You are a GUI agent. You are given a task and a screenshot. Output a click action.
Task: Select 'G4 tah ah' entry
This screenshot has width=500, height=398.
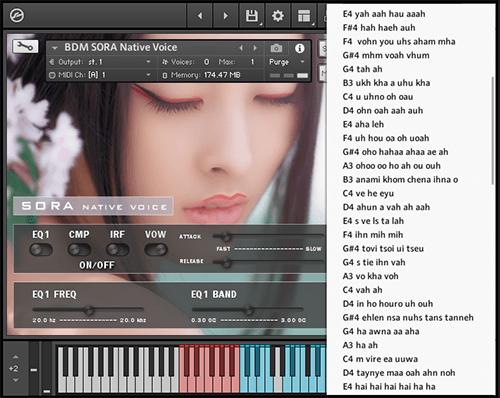362,69
